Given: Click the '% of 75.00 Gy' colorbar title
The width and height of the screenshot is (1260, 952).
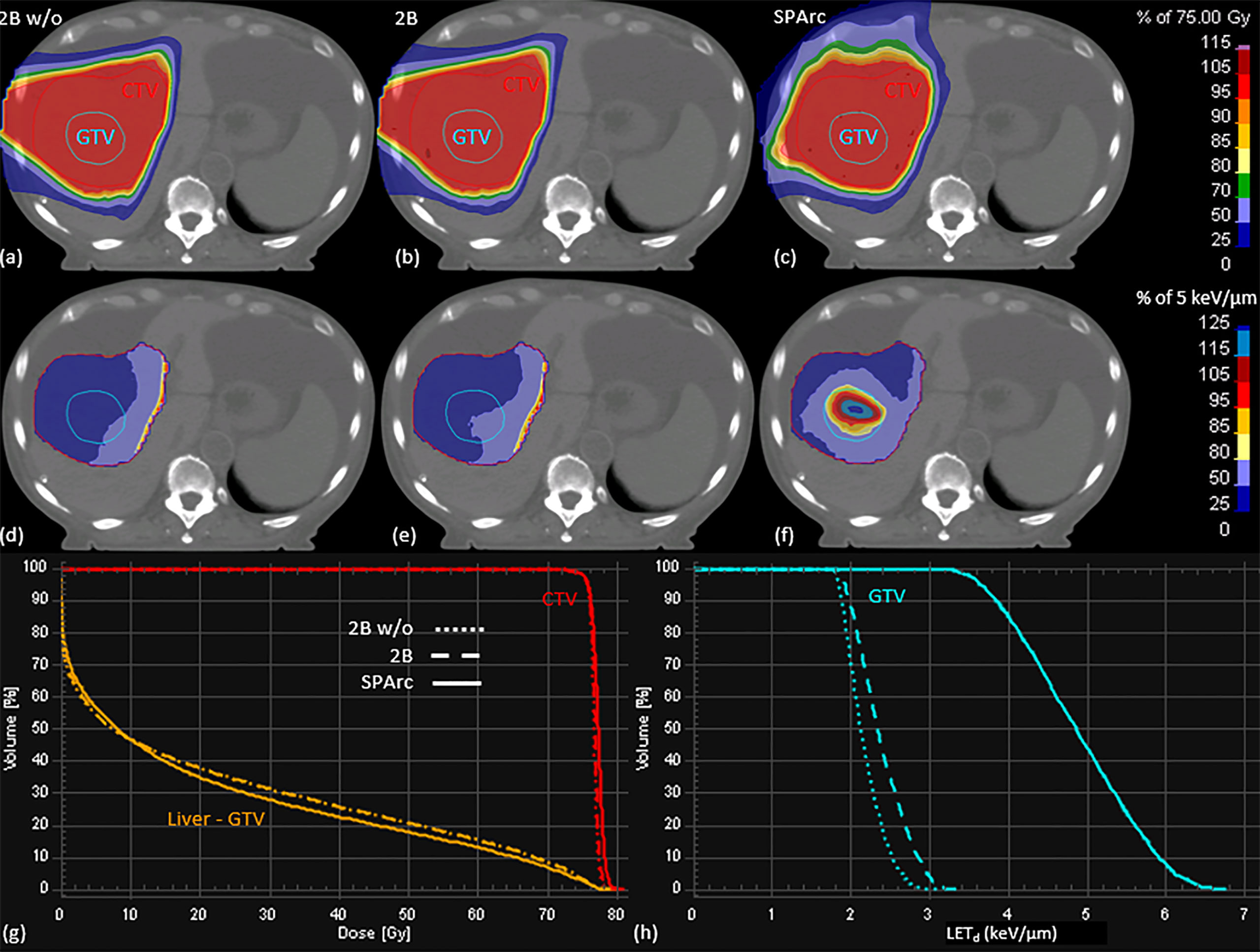Looking at the screenshot, I should click(x=1193, y=17).
